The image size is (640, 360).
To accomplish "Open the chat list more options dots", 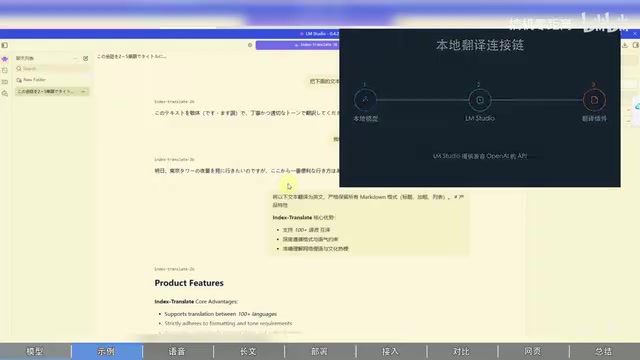I will pyautogui.click(x=76, y=58).
